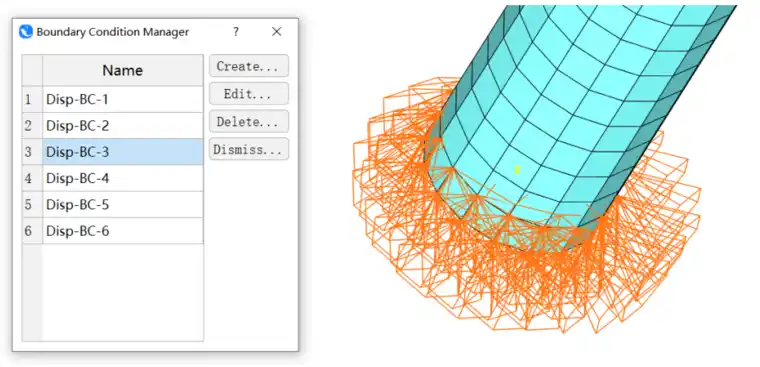This screenshot has height=367, width=760.
Task: Click the Create... button
Action: click(249, 66)
